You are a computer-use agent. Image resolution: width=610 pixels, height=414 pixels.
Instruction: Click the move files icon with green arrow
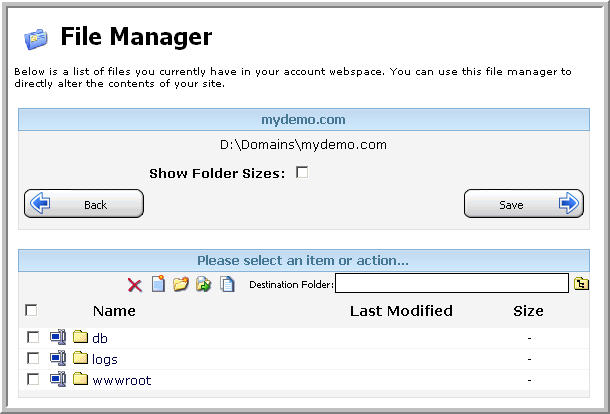tap(203, 284)
